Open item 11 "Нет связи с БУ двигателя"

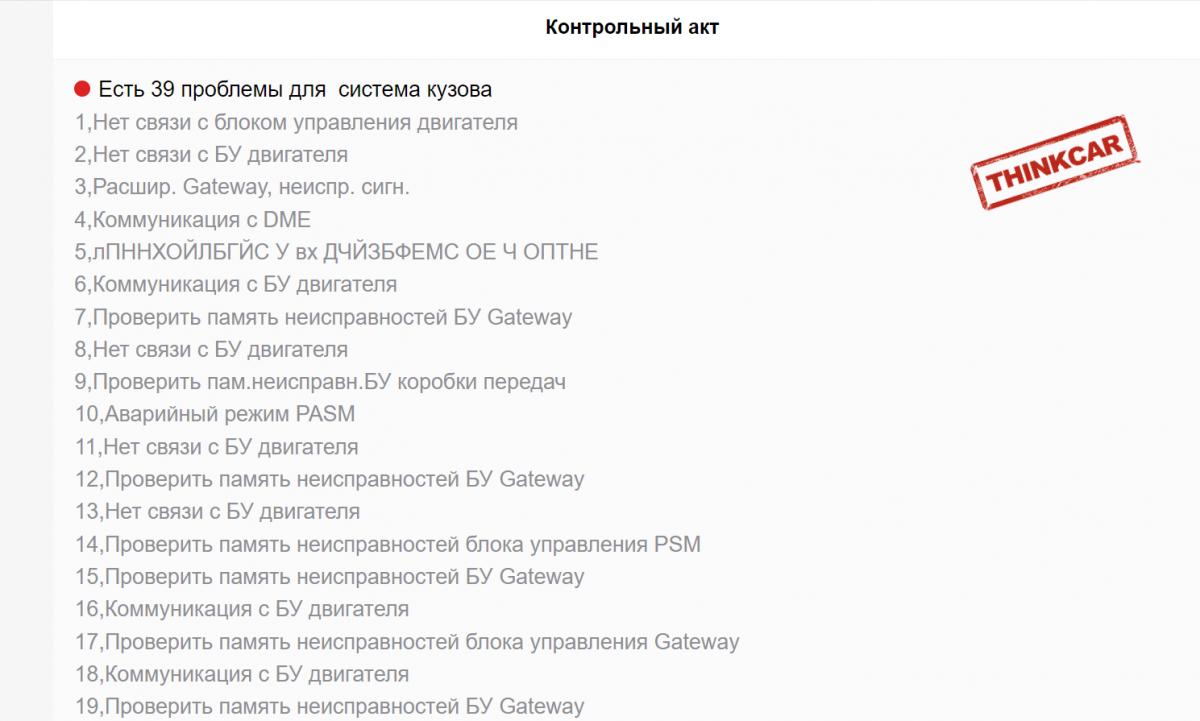point(217,447)
